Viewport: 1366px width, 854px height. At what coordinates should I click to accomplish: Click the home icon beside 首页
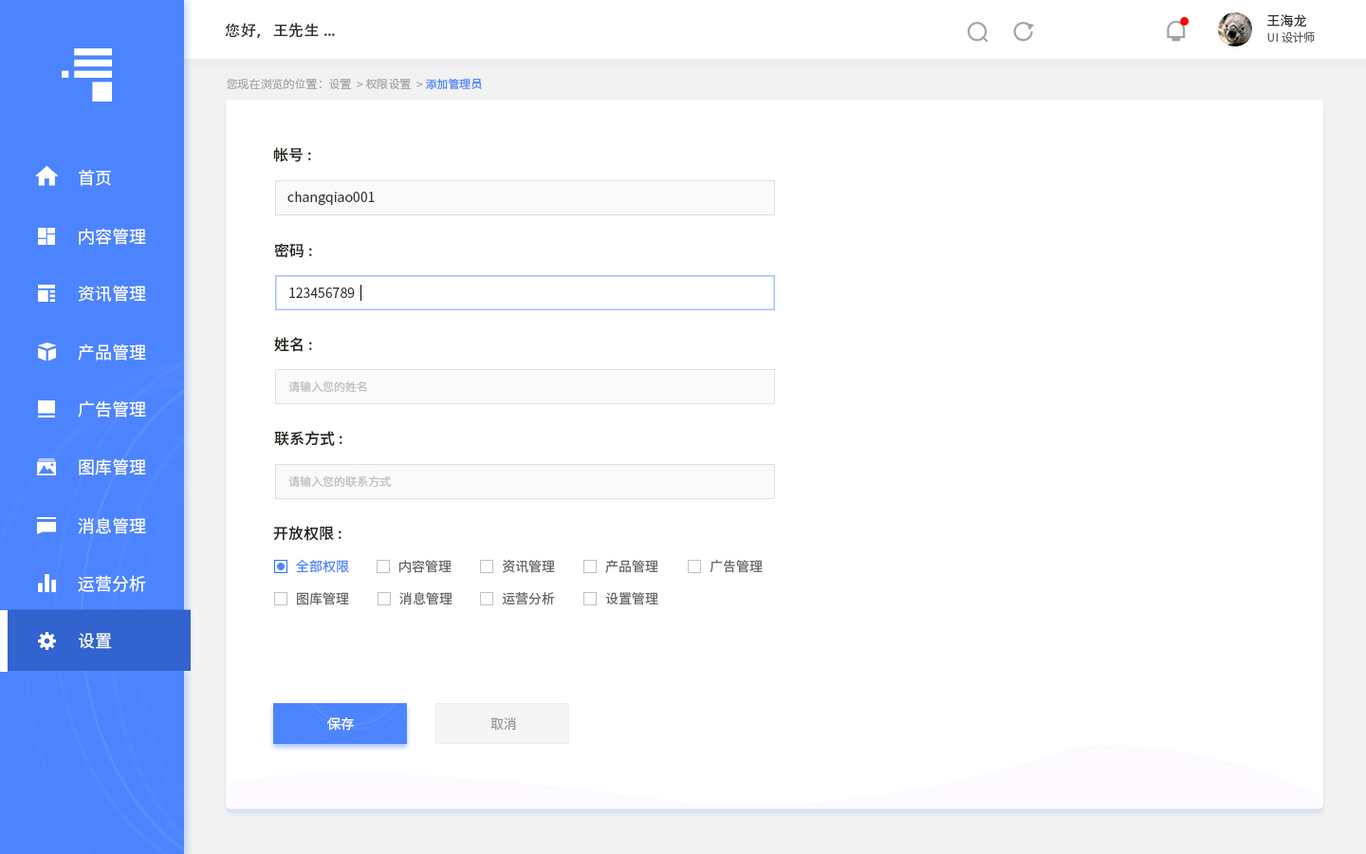[x=46, y=177]
